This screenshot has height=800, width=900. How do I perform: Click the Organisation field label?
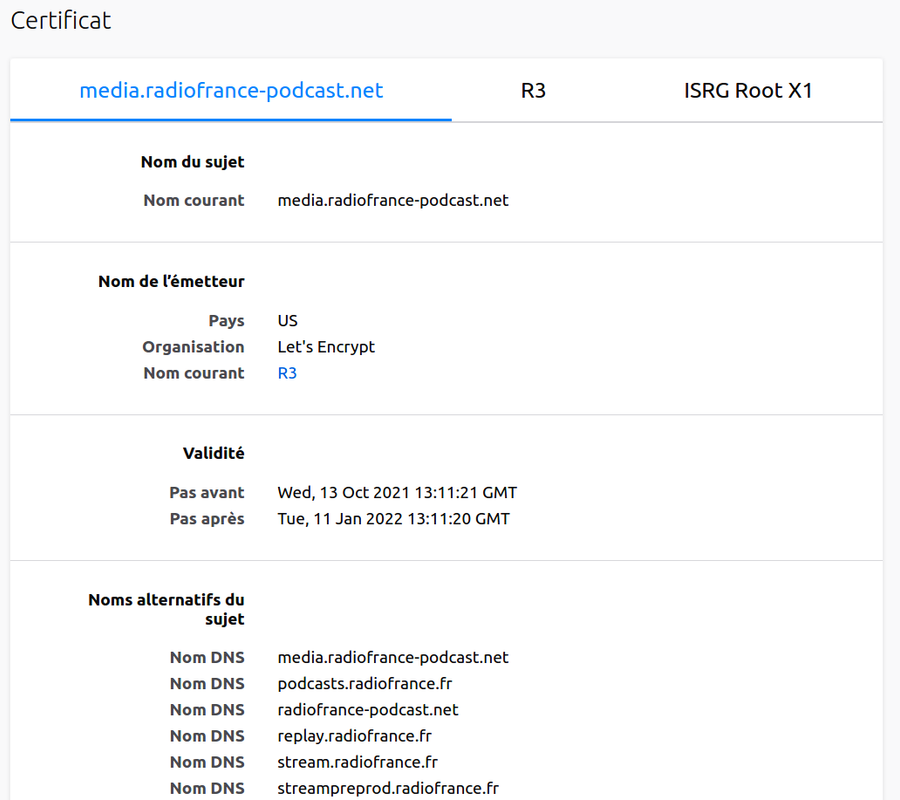coord(193,347)
